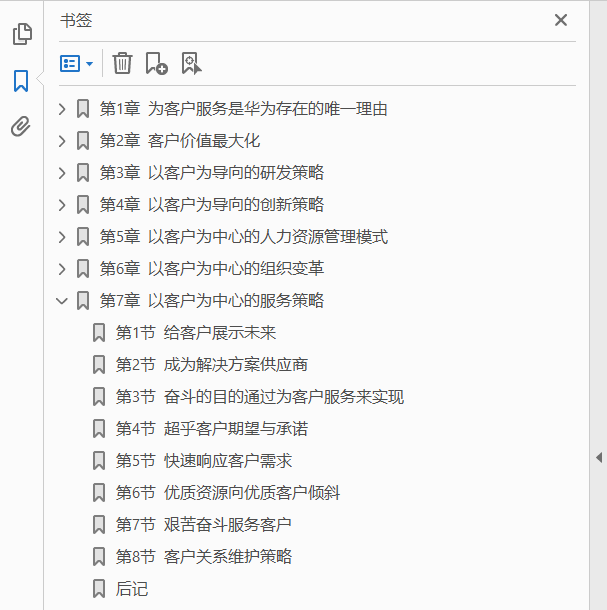Open 第4节 超乎客户期望与承诺

pyautogui.click(x=212, y=429)
